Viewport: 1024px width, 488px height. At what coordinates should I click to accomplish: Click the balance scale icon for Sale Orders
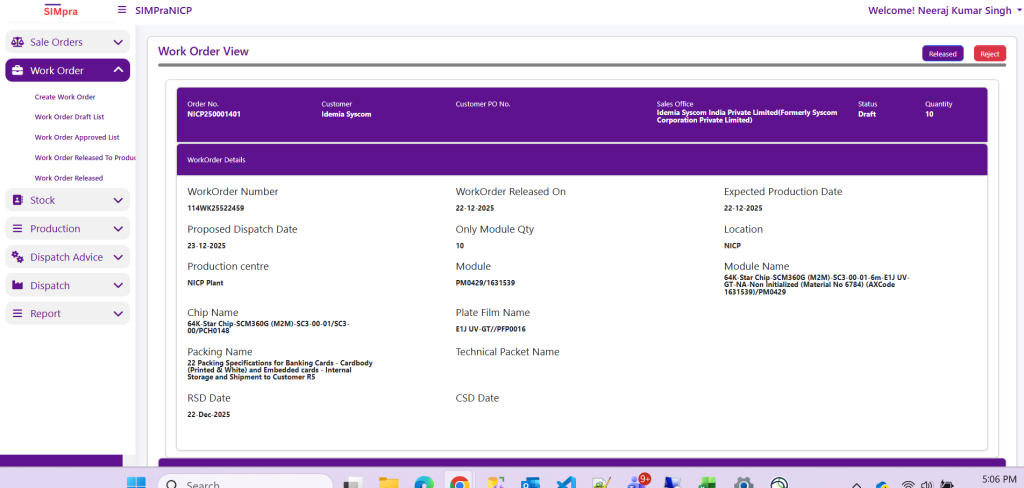[18, 43]
